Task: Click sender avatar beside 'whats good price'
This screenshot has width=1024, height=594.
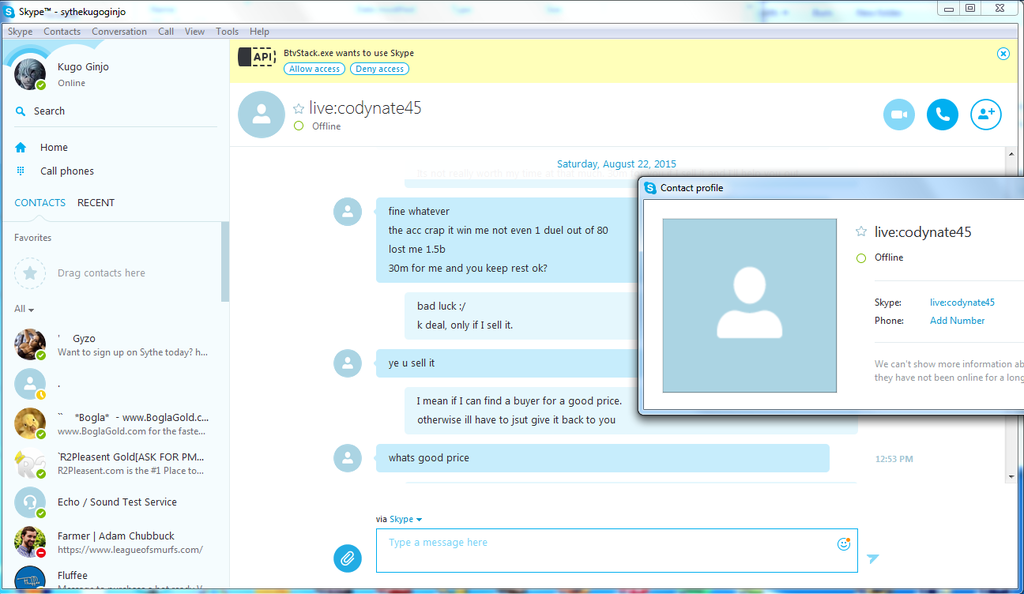Action: [347, 458]
